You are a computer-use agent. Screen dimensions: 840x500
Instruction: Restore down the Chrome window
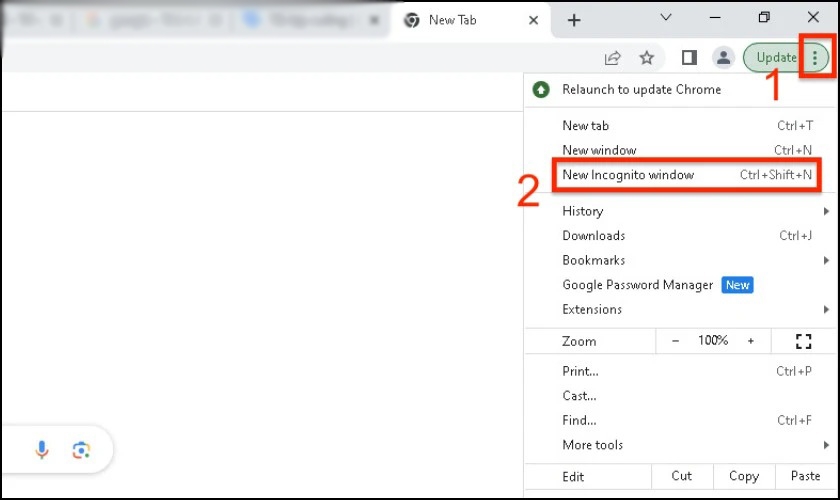click(x=764, y=17)
